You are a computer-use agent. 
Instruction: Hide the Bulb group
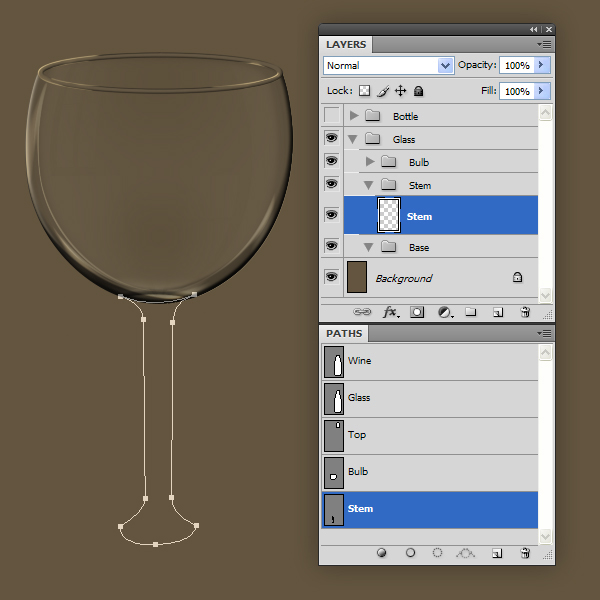click(331, 161)
